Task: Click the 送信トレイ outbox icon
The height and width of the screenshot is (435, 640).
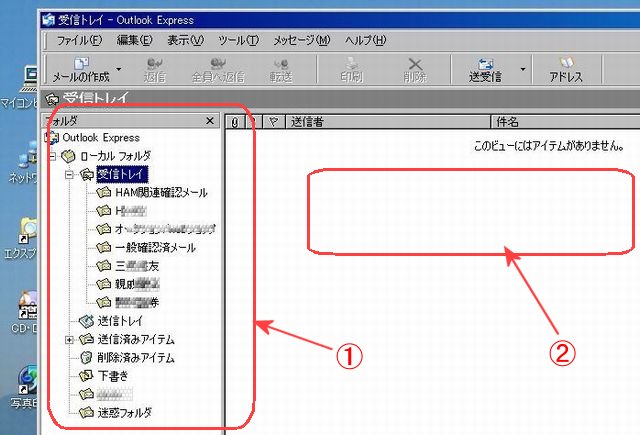Action: click(86, 321)
